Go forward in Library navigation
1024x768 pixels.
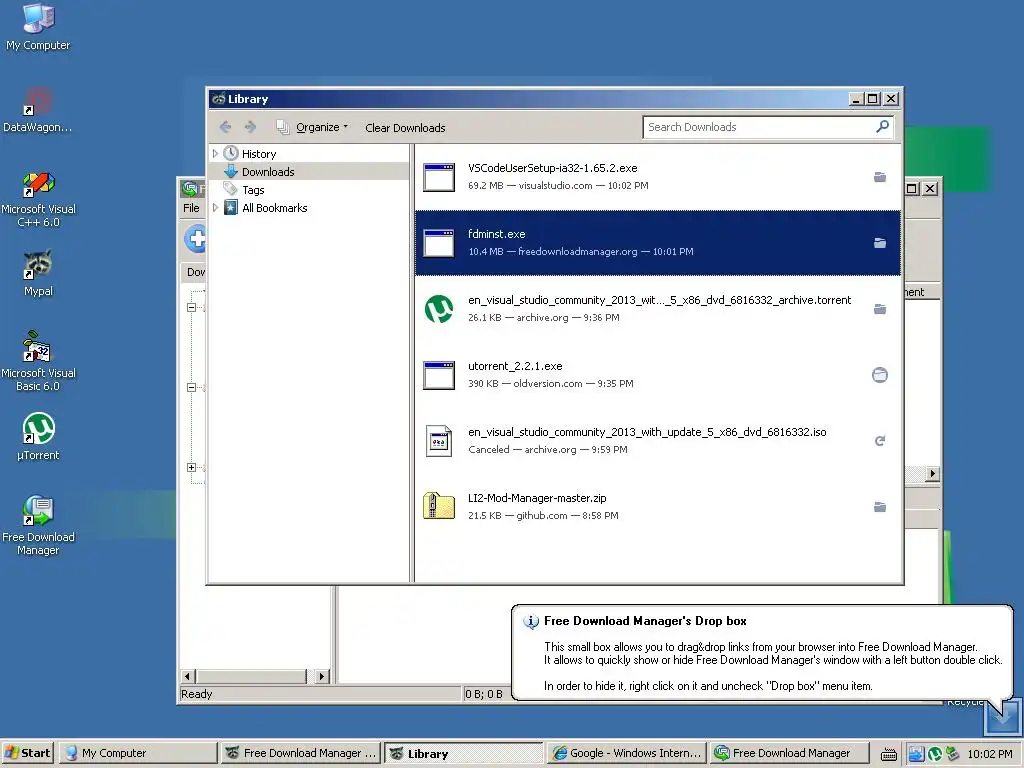point(250,127)
